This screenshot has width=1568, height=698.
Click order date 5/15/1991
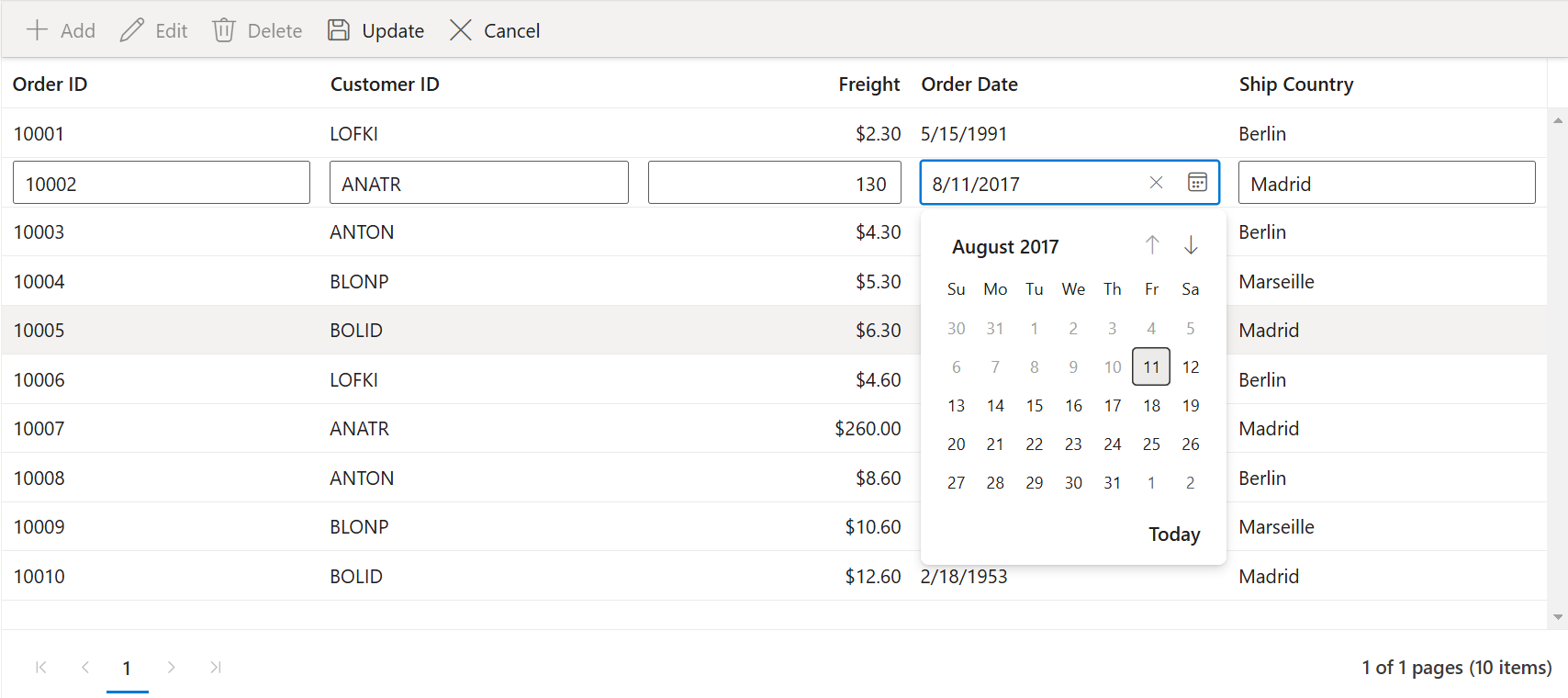pyautogui.click(x=964, y=133)
